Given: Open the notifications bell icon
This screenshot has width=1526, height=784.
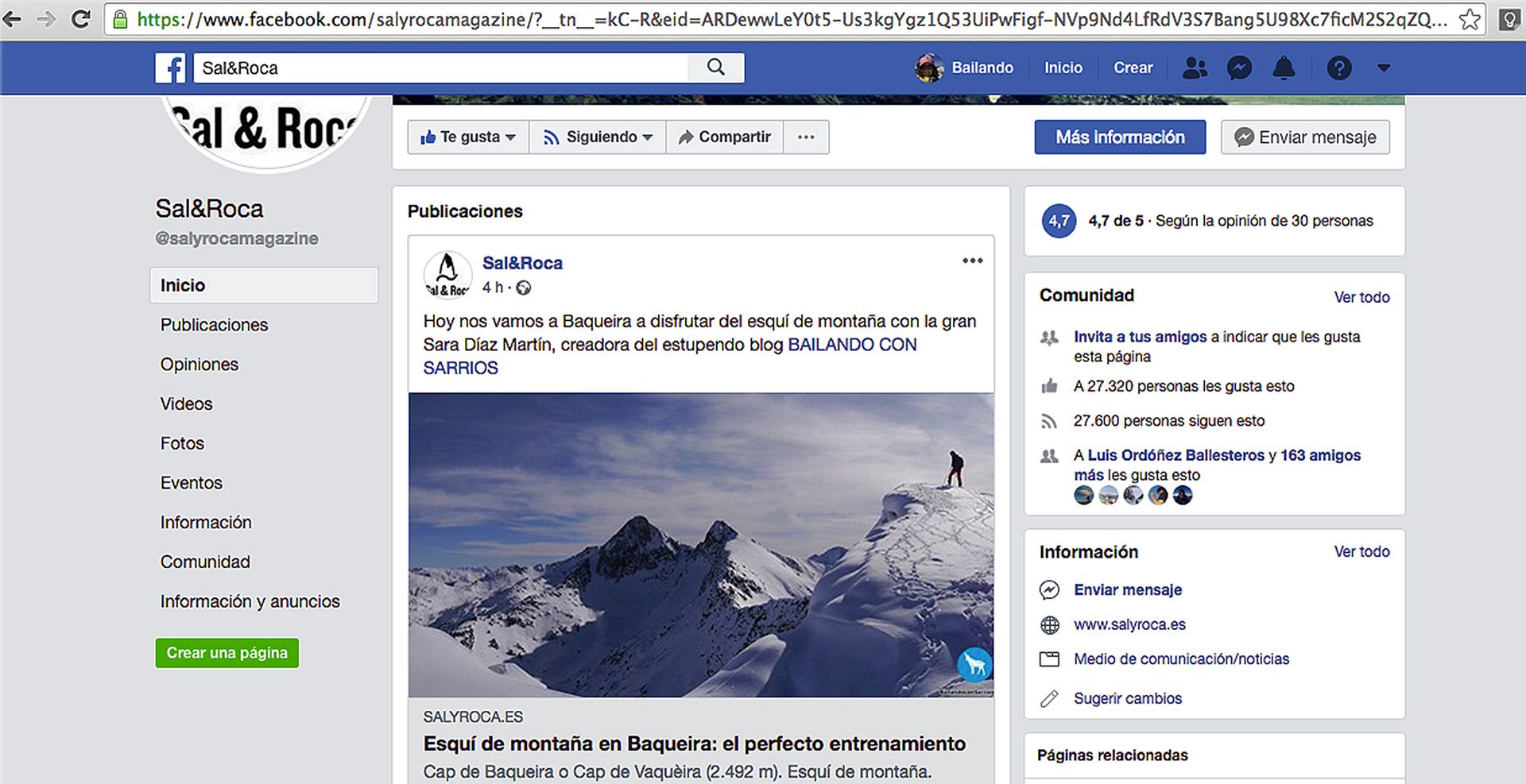Looking at the screenshot, I should 1284,68.
